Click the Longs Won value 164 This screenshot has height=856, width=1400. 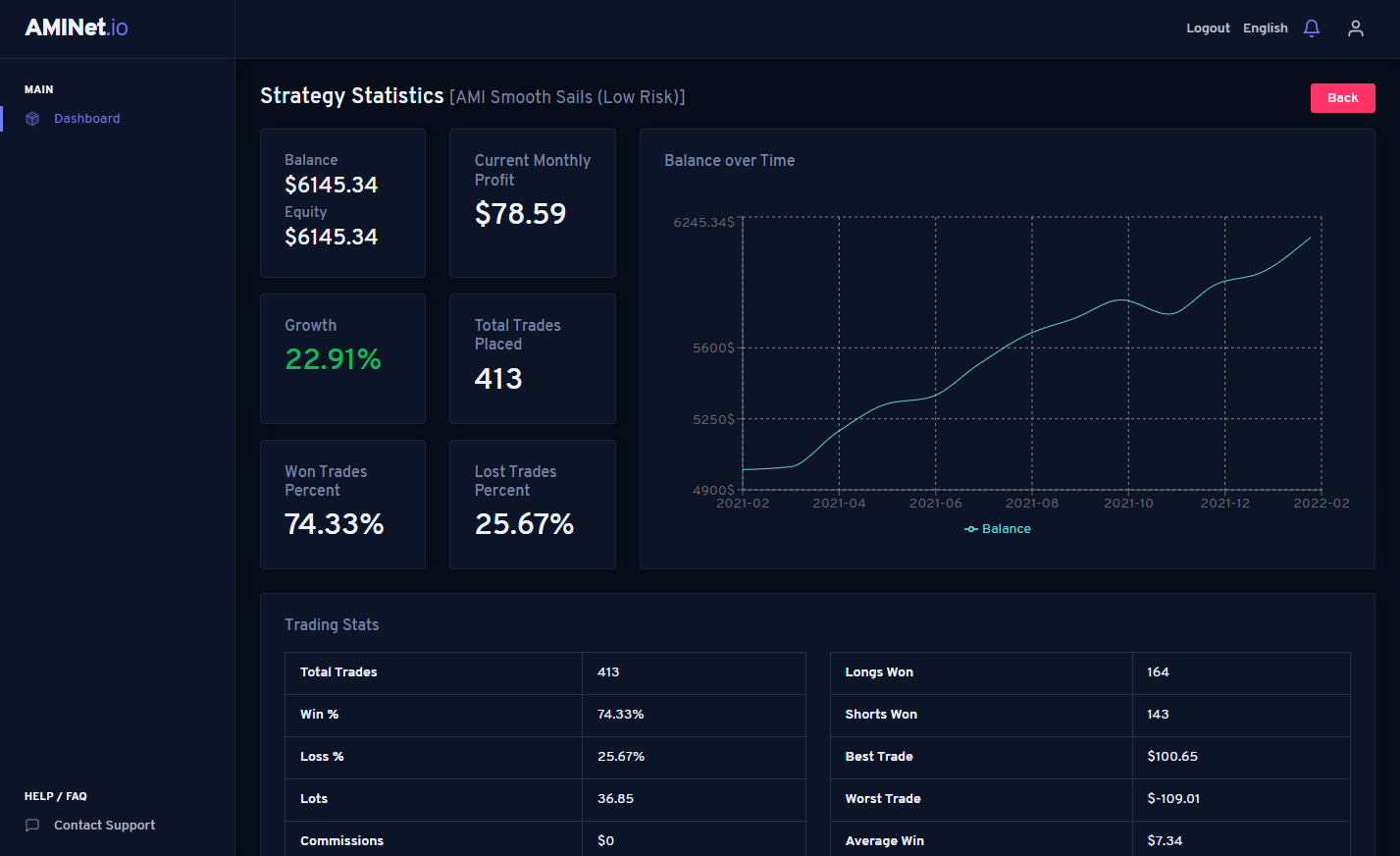(x=1158, y=672)
